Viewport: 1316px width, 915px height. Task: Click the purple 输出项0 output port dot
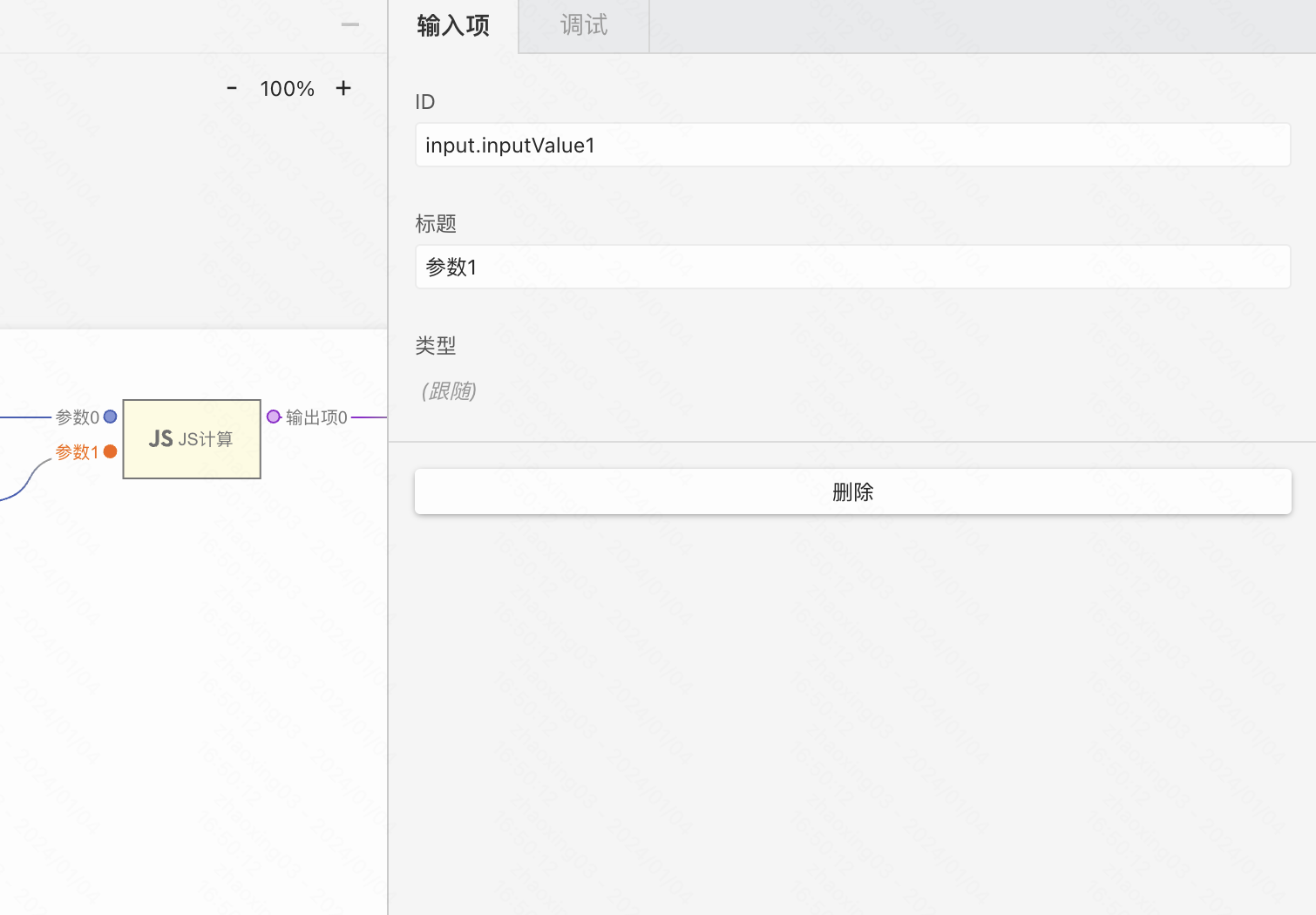[274, 417]
